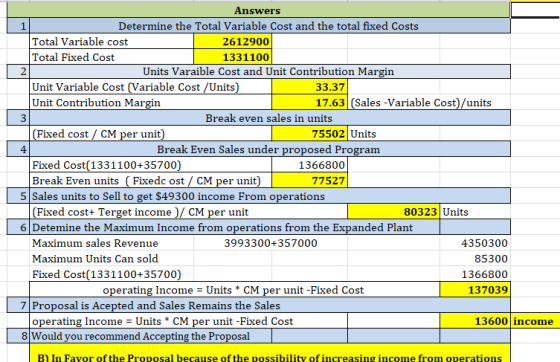Click the 'Total Fixed Cost' label cell

(111, 57)
